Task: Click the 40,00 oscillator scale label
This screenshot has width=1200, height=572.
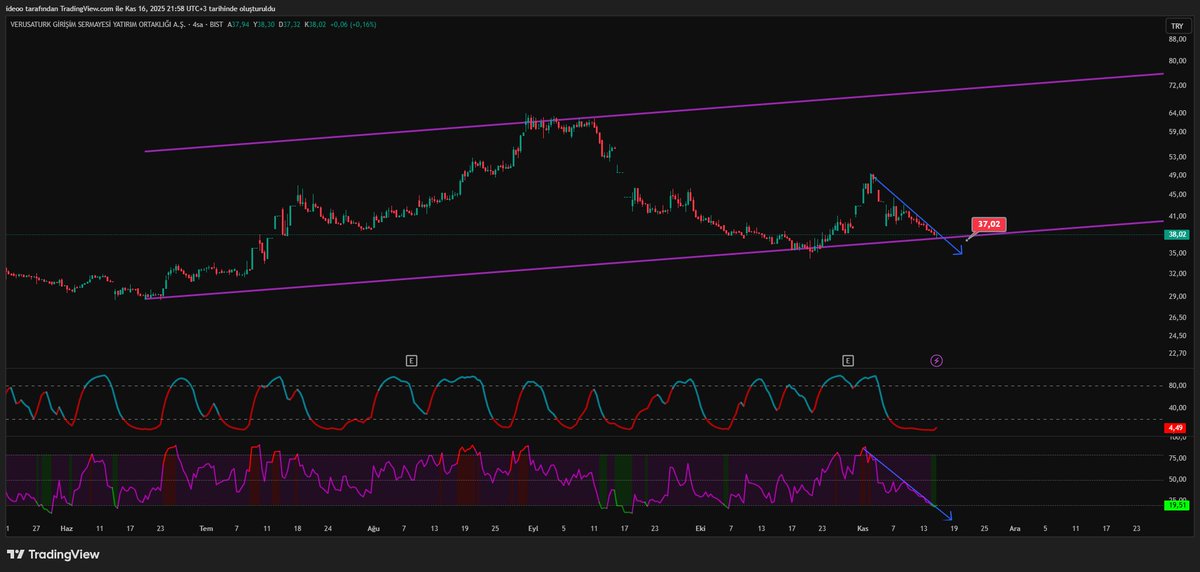Action: 1177,407
